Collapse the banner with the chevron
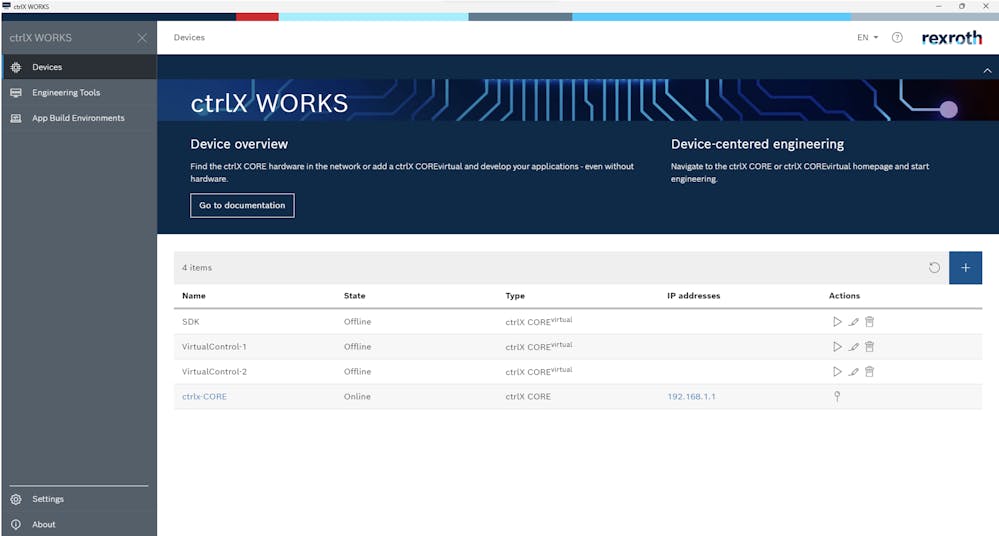 point(987,71)
